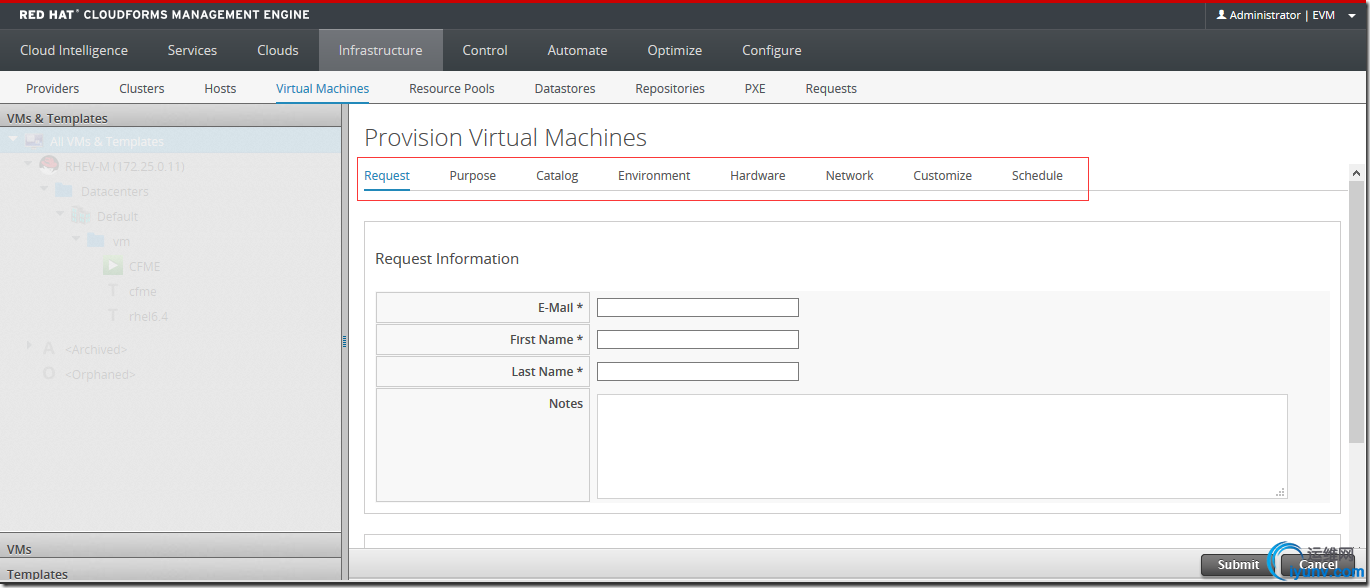Click the Archived A icon
Image resolution: width=1370 pixels, height=588 pixels.
[48, 349]
